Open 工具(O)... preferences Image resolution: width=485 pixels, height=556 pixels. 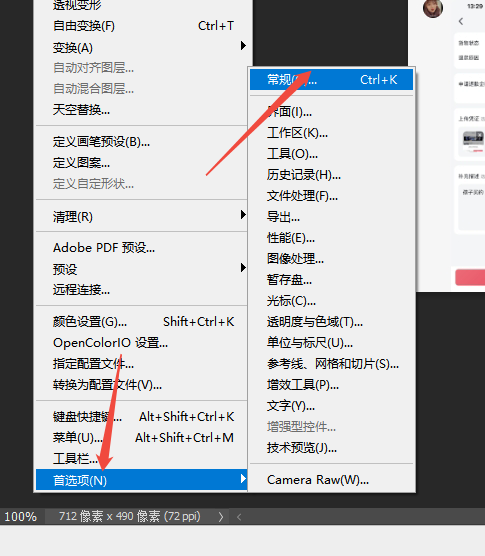pyautogui.click(x=331, y=154)
